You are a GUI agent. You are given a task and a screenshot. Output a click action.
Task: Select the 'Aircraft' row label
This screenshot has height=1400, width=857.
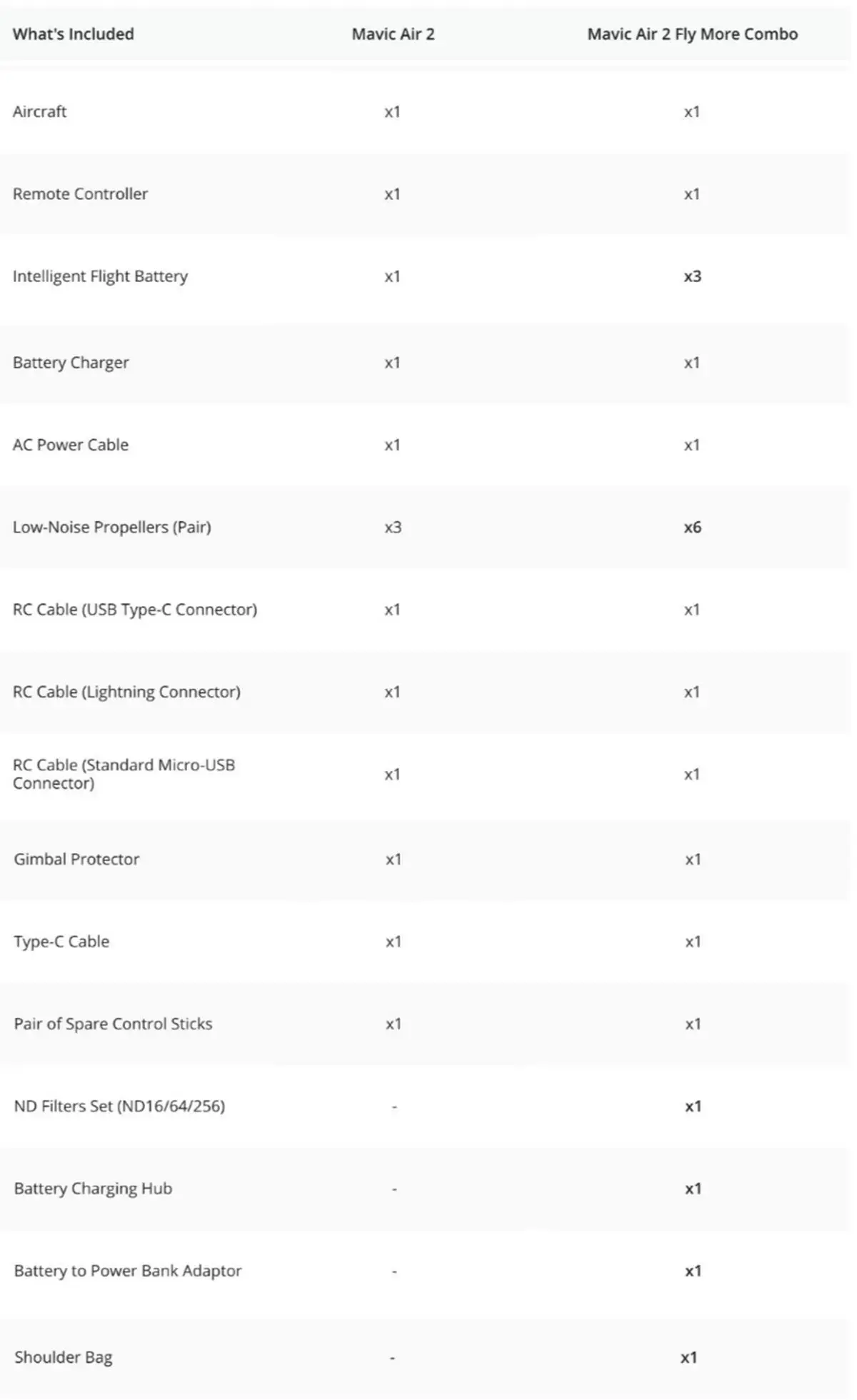point(40,111)
